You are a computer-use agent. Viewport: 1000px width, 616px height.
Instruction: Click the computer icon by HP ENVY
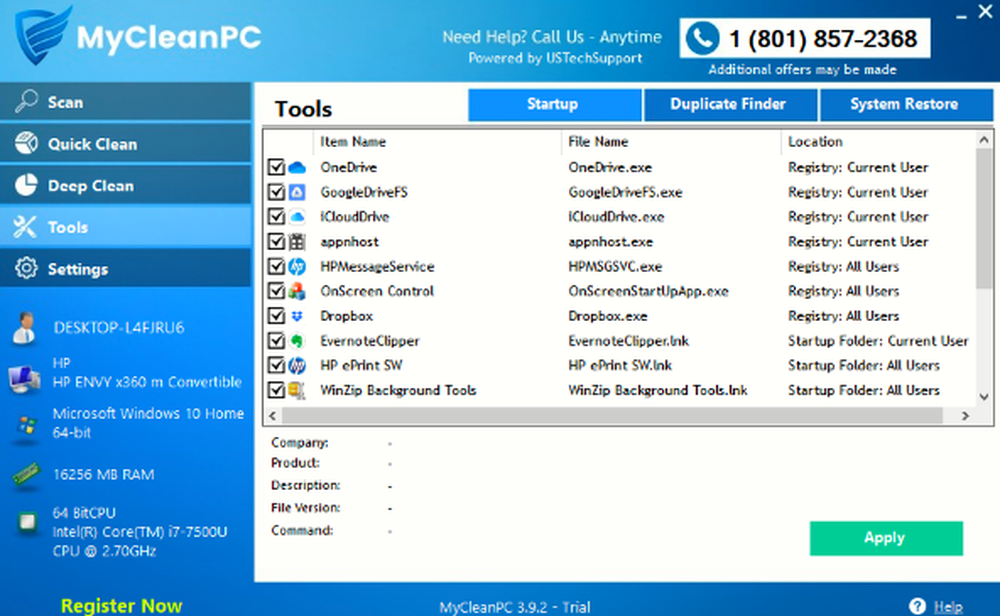[x=24, y=378]
